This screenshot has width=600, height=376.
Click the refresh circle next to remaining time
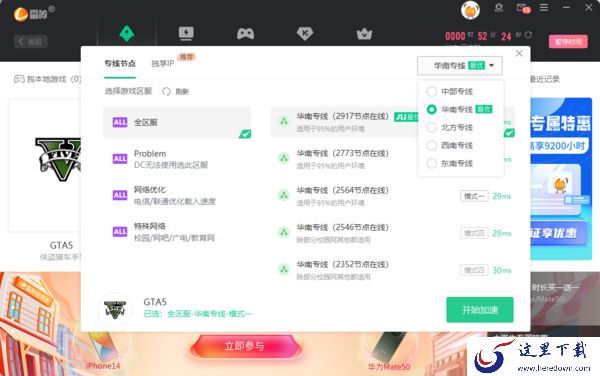pyautogui.click(x=528, y=35)
